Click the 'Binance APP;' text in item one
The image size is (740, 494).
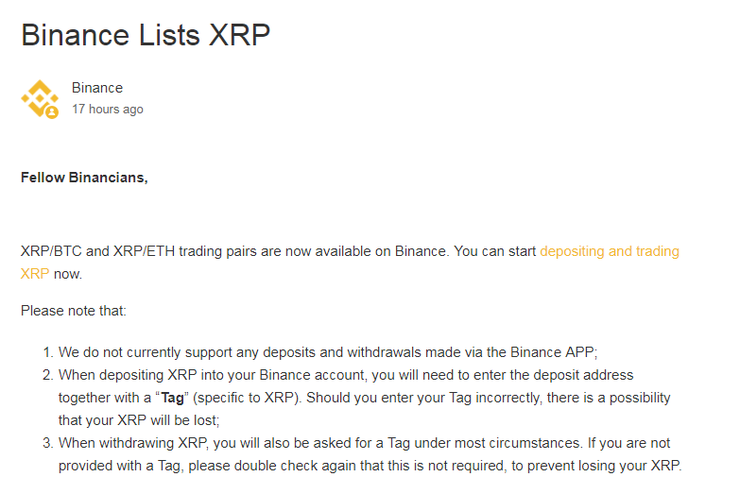click(x=554, y=352)
